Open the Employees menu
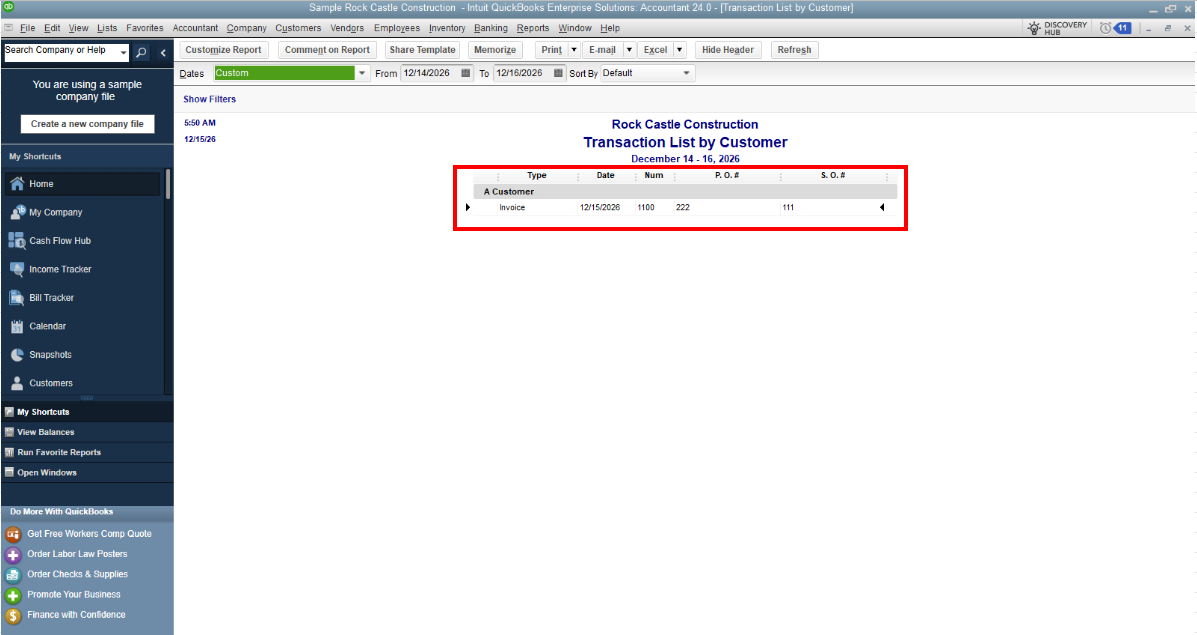Image resolution: width=1197 pixels, height=635 pixels. click(x=396, y=28)
